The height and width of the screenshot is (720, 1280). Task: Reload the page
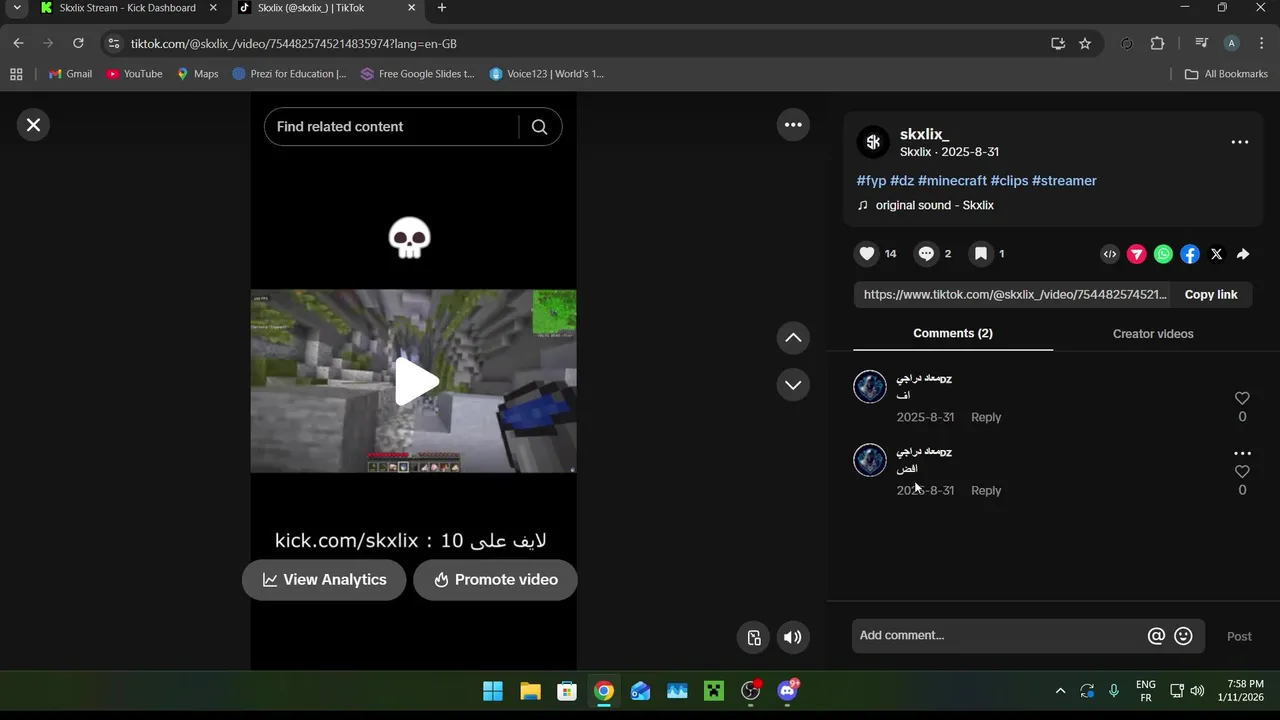pyautogui.click(x=78, y=44)
